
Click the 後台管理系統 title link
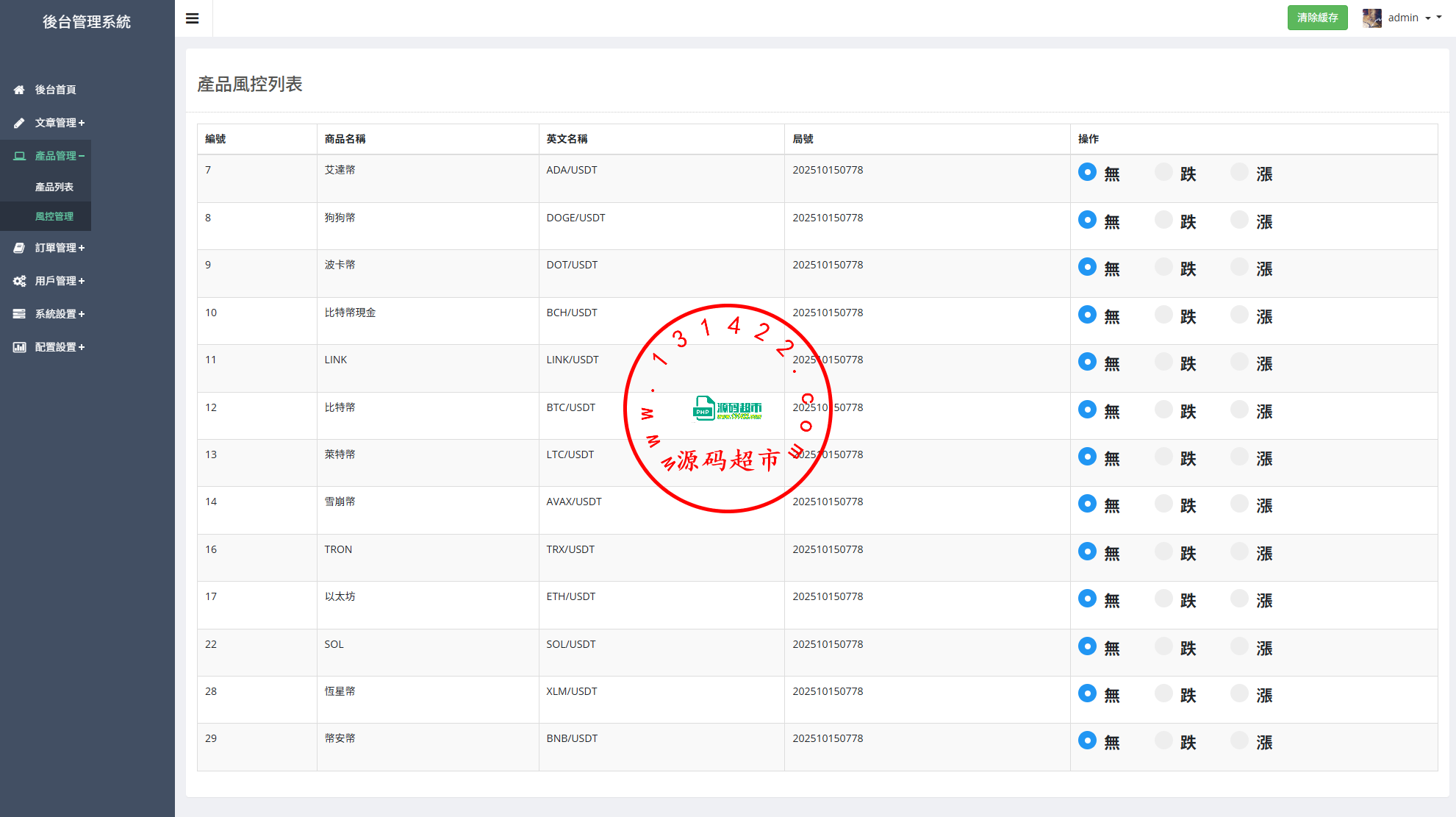pos(87,22)
